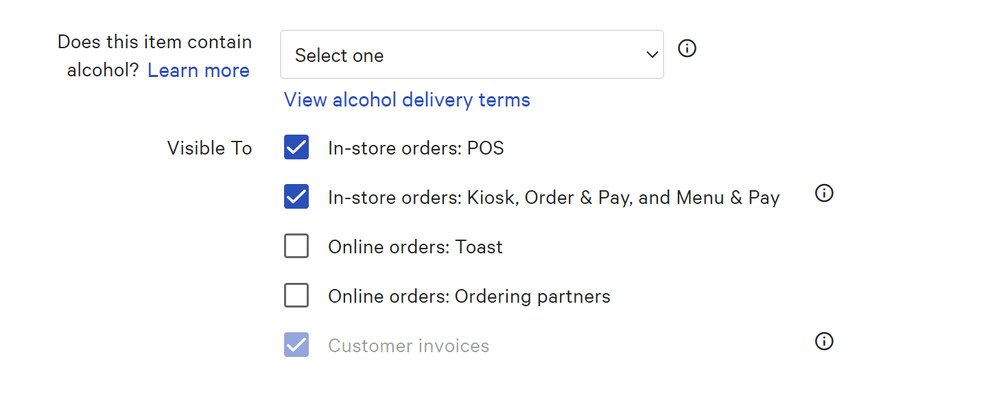999x401 pixels.
Task: Click info icon beside alcohol dropdown
Action: [687, 48]
